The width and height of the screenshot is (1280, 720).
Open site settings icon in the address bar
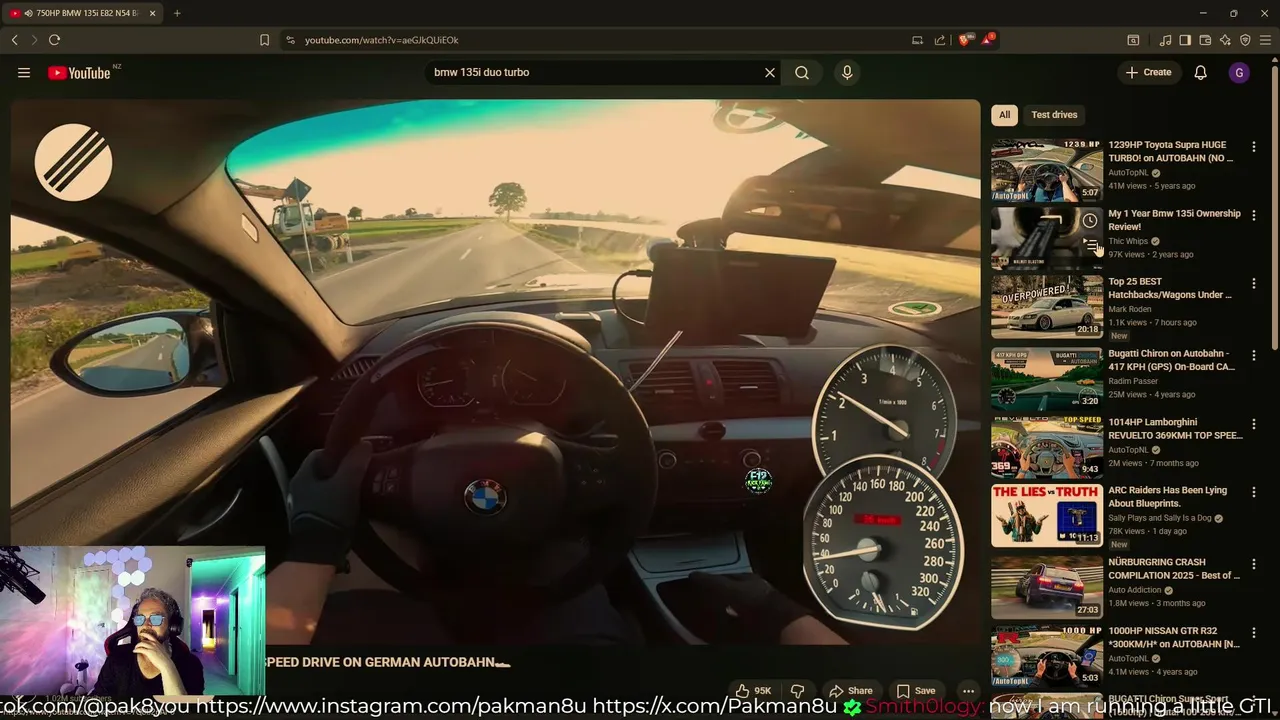pyautogui.click(x=290, y=40)
